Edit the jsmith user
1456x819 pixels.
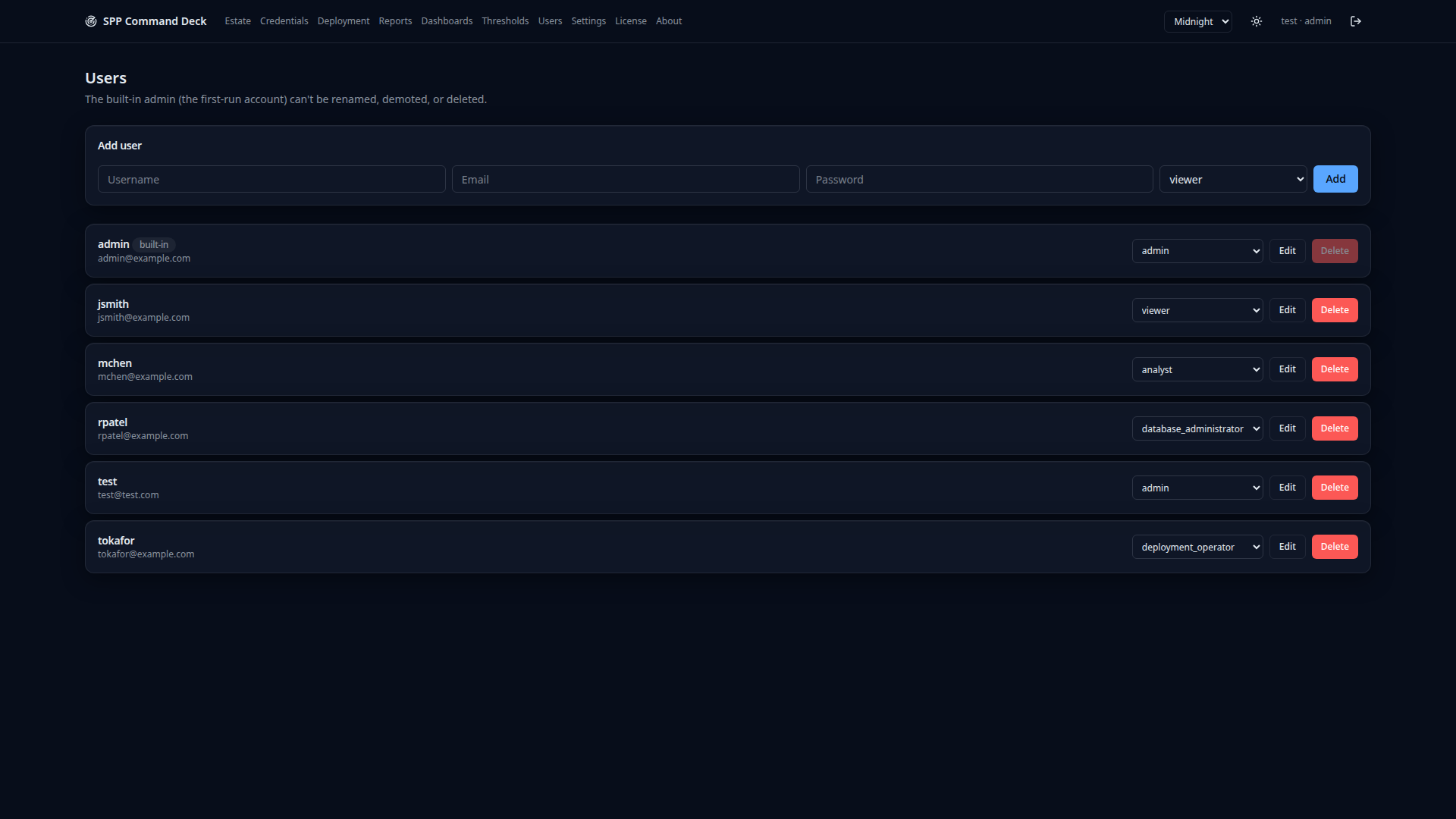coord(1288,310)
